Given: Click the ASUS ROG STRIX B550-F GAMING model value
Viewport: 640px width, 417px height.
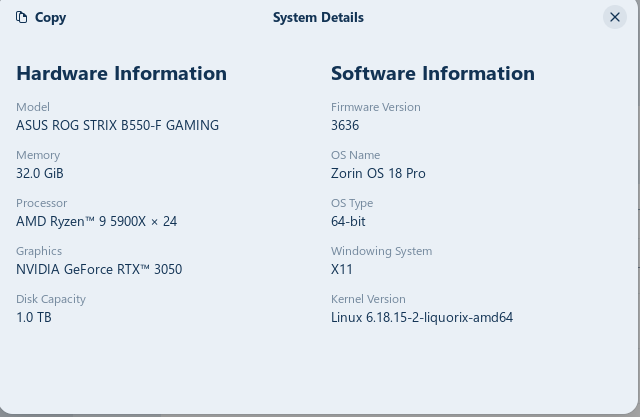Looking at the screenshot, I should (117, 125).
